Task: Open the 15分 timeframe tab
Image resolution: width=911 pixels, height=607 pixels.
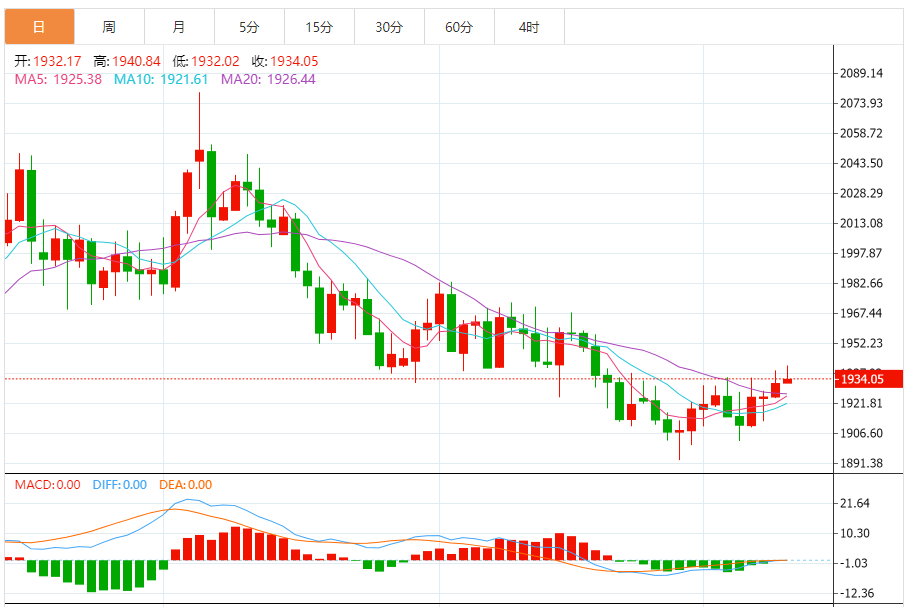Action: pyautogui.click(x=320, y=27)
